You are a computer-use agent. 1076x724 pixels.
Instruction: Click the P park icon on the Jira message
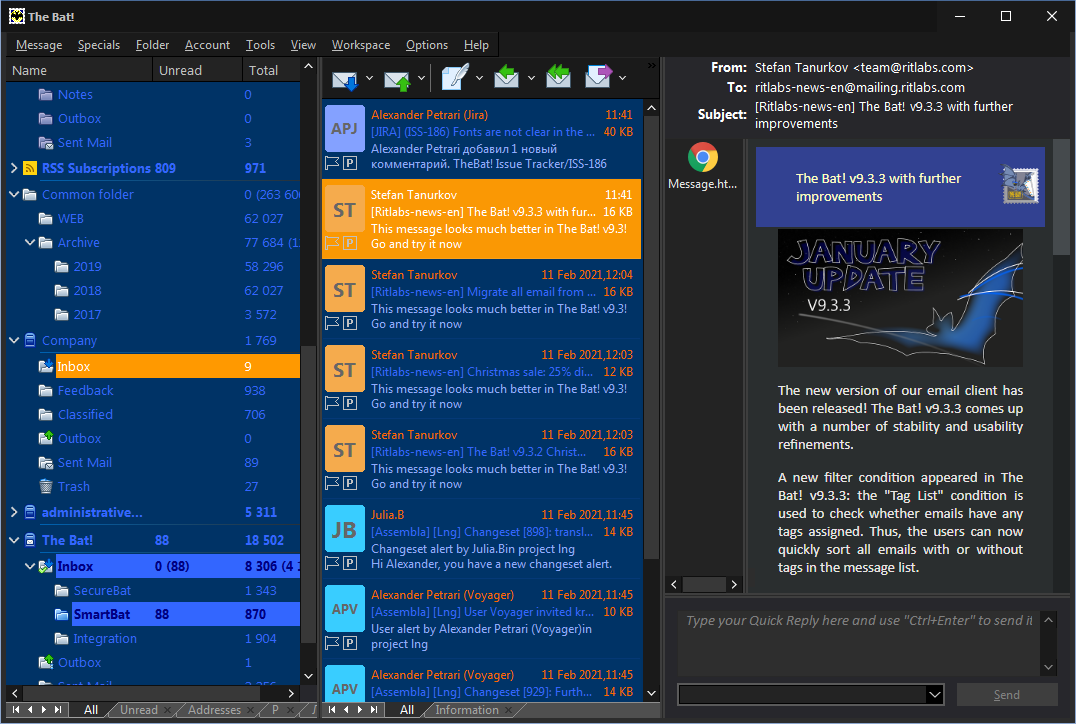[x=350, y=163]
